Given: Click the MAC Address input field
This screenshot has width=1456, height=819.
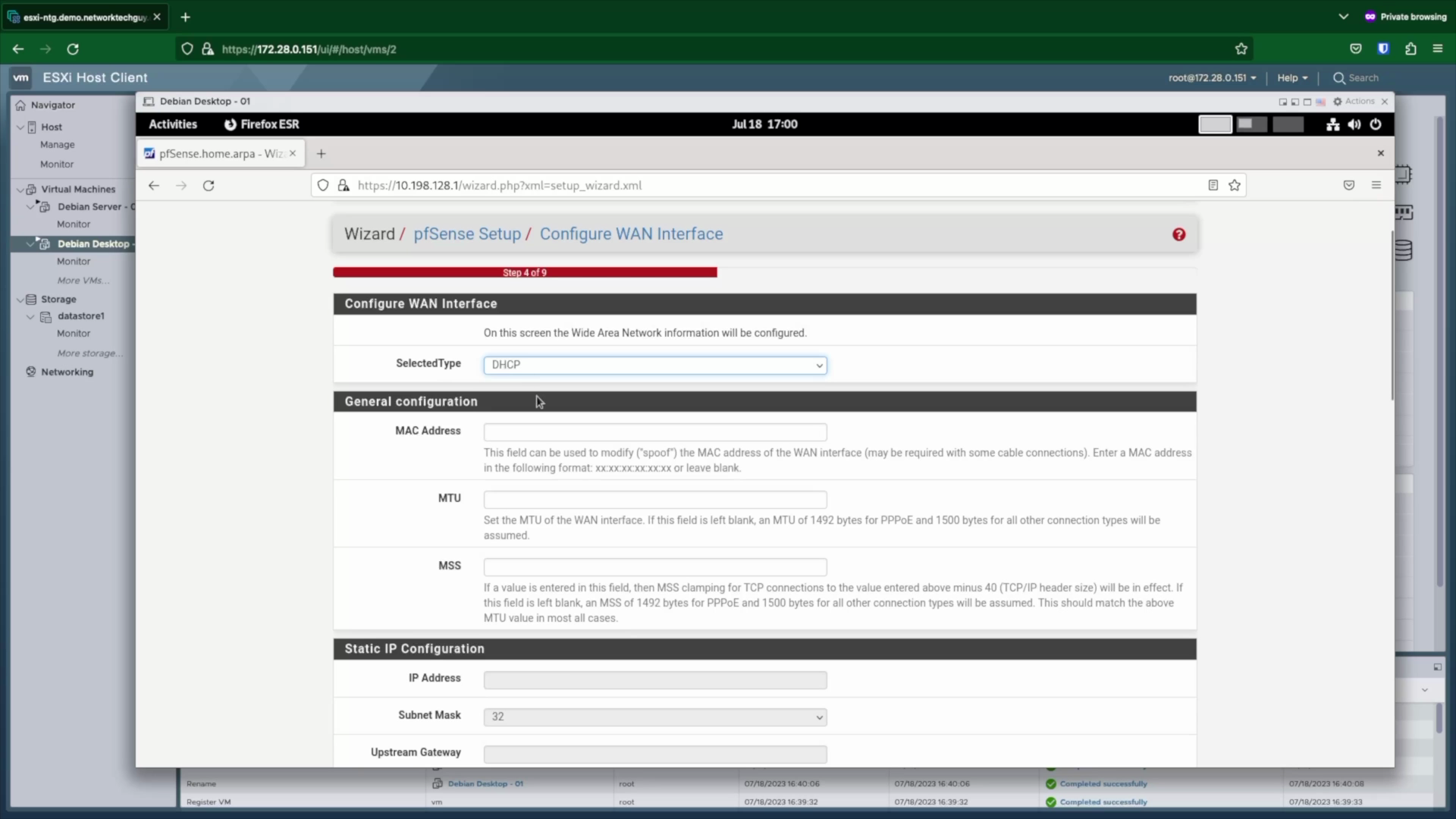Looking at the screenshot, I should (655, 432).
